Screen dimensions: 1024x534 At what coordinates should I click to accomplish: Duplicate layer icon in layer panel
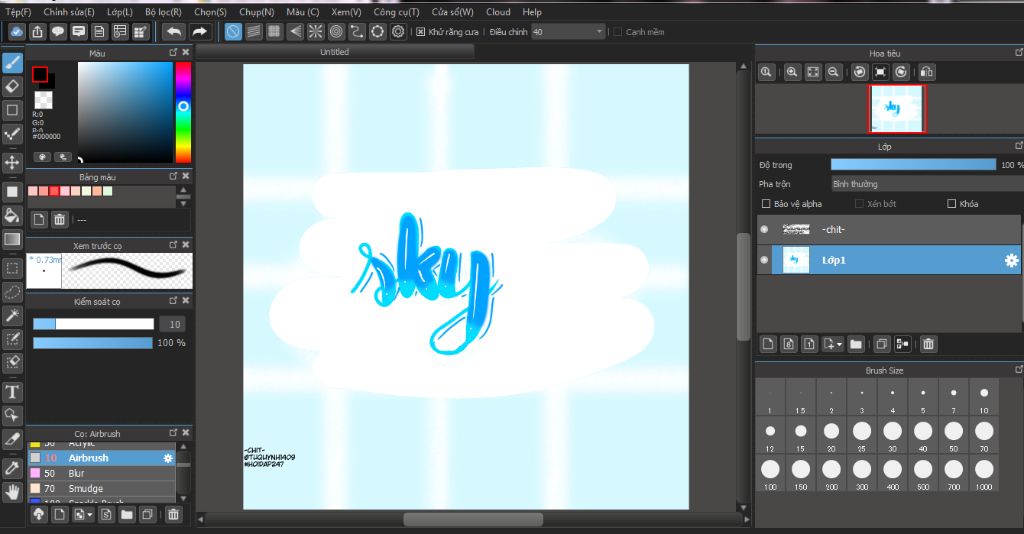click(882, 343)
